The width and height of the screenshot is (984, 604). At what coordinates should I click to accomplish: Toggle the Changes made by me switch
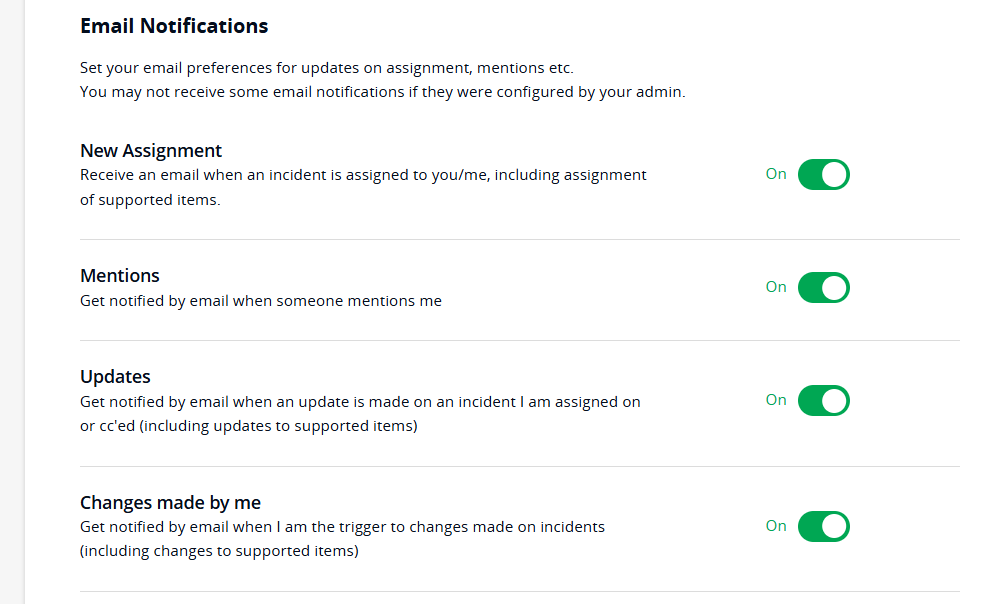coord(823,527)
